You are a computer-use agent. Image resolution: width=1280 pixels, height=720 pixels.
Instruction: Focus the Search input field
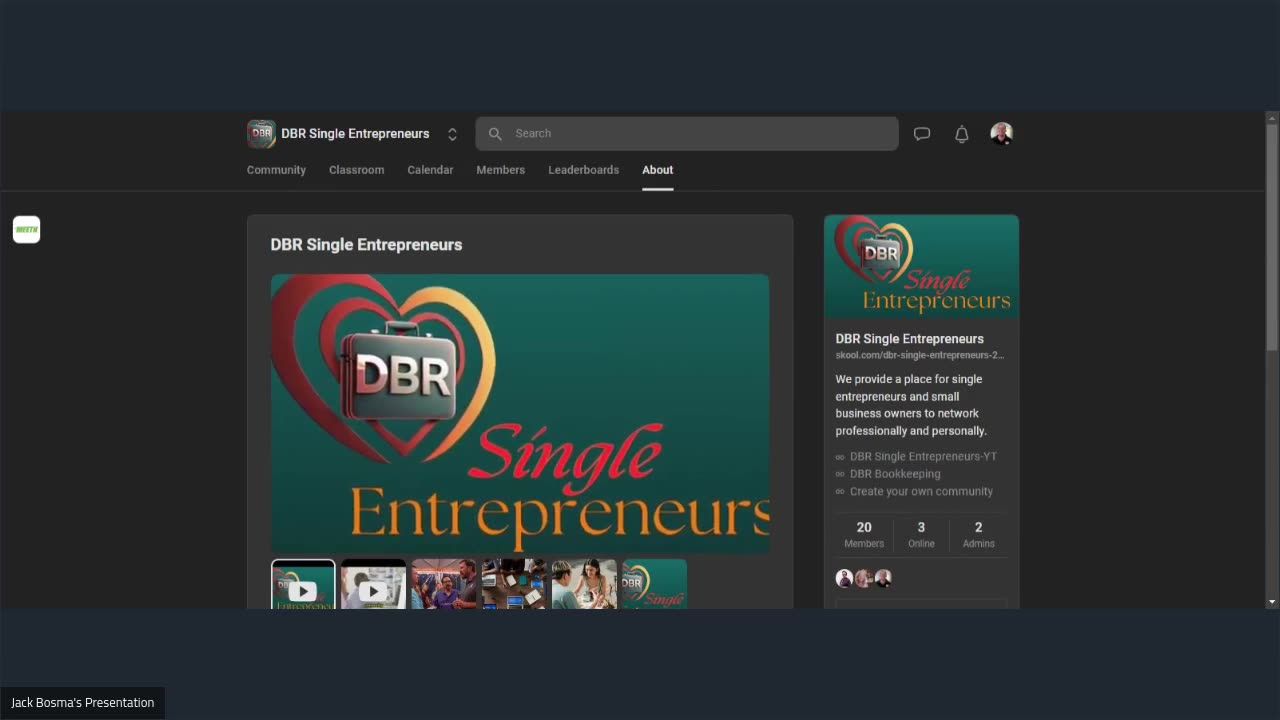click(x=687, y=134)
